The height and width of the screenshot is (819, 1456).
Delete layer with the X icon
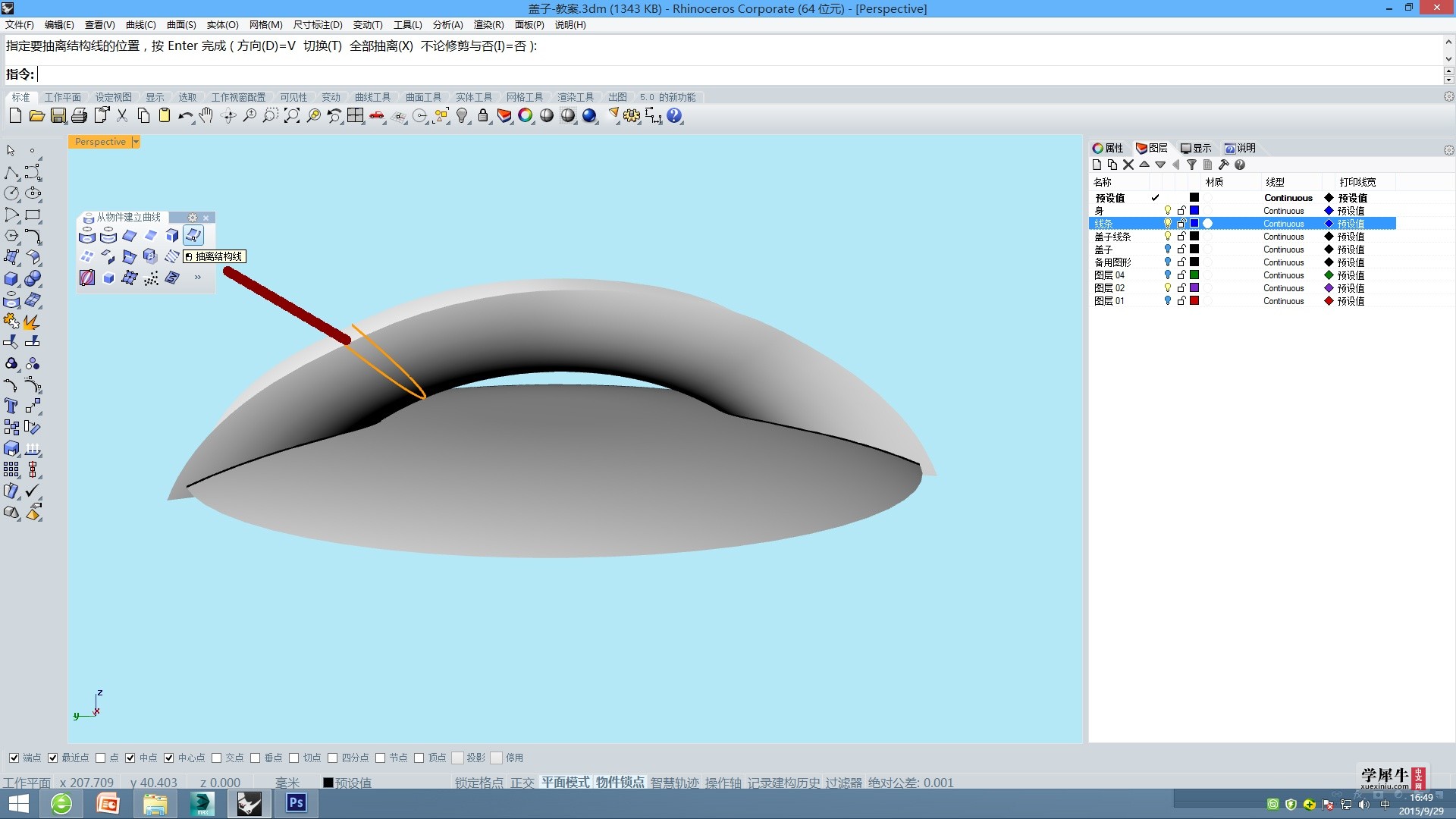coord(1128,165)
